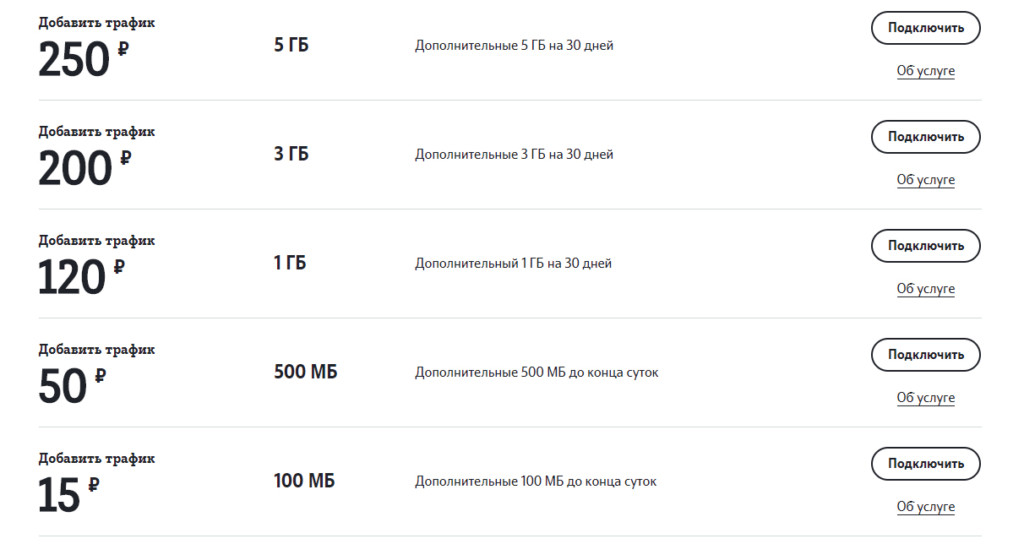The image size is (1024, 544).
Task: Click the 200 ₽ price
Action: point(75,169)
